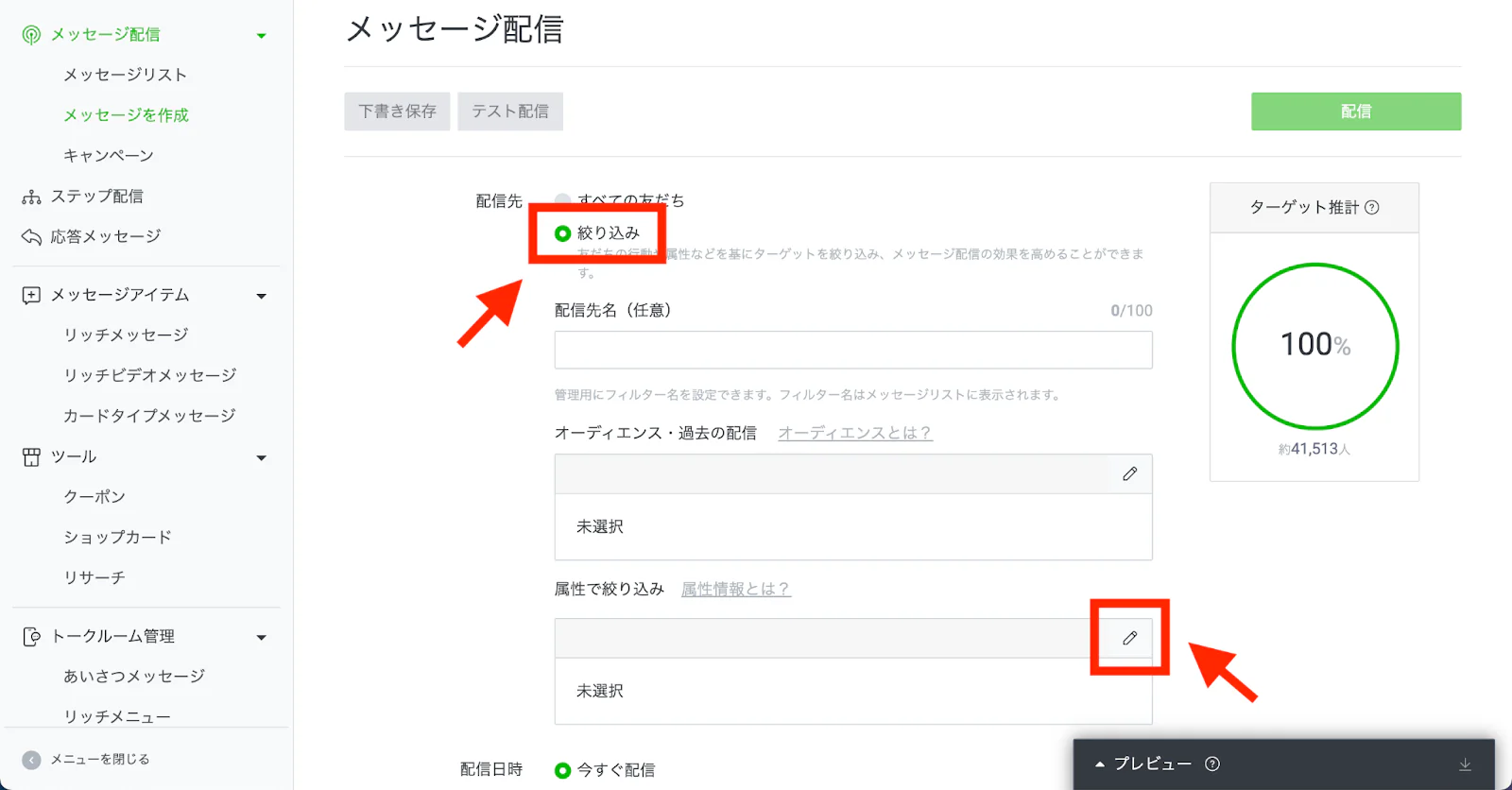Select the 絞り込み radio button
The height and width of the screenshot is (790, 1512).
563,233
